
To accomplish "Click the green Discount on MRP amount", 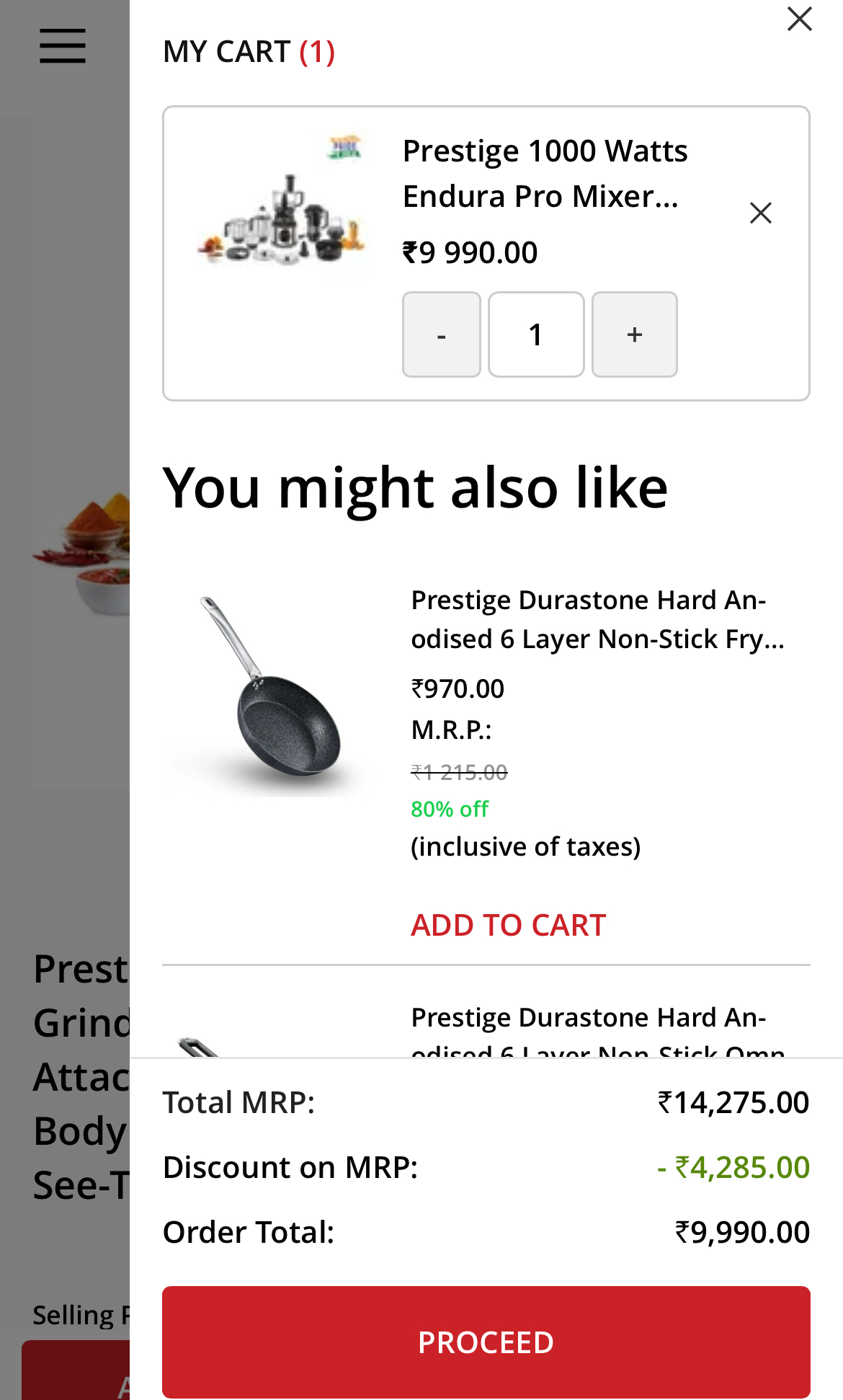I will [733, 1167].
